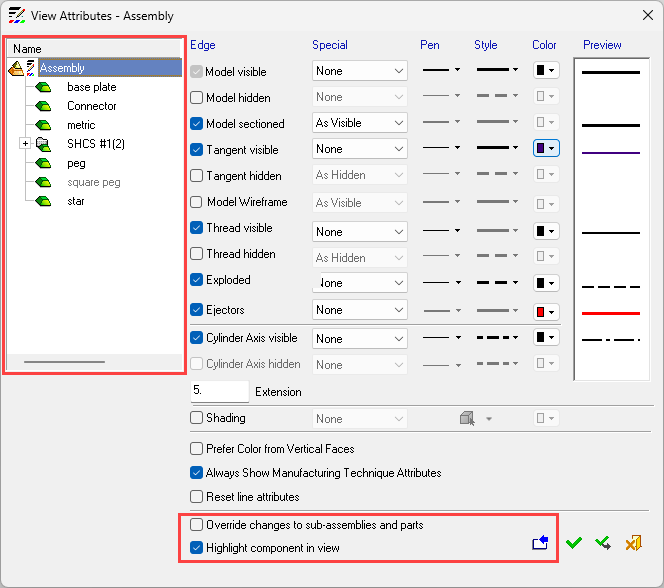The height and width of the screenshot is (588, 664).
Task: Click the SHCS #1(2) sub-assembly icon
Action: pos(44,144)
